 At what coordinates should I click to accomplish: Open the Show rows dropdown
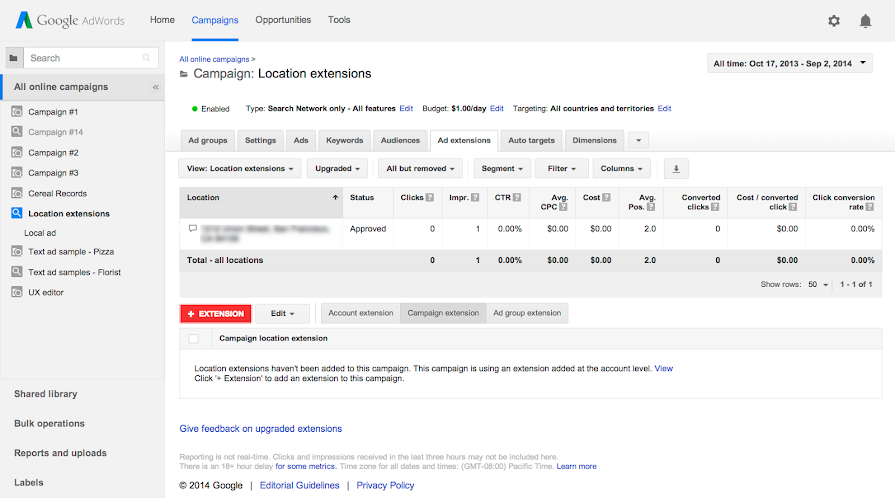point(818,285)
